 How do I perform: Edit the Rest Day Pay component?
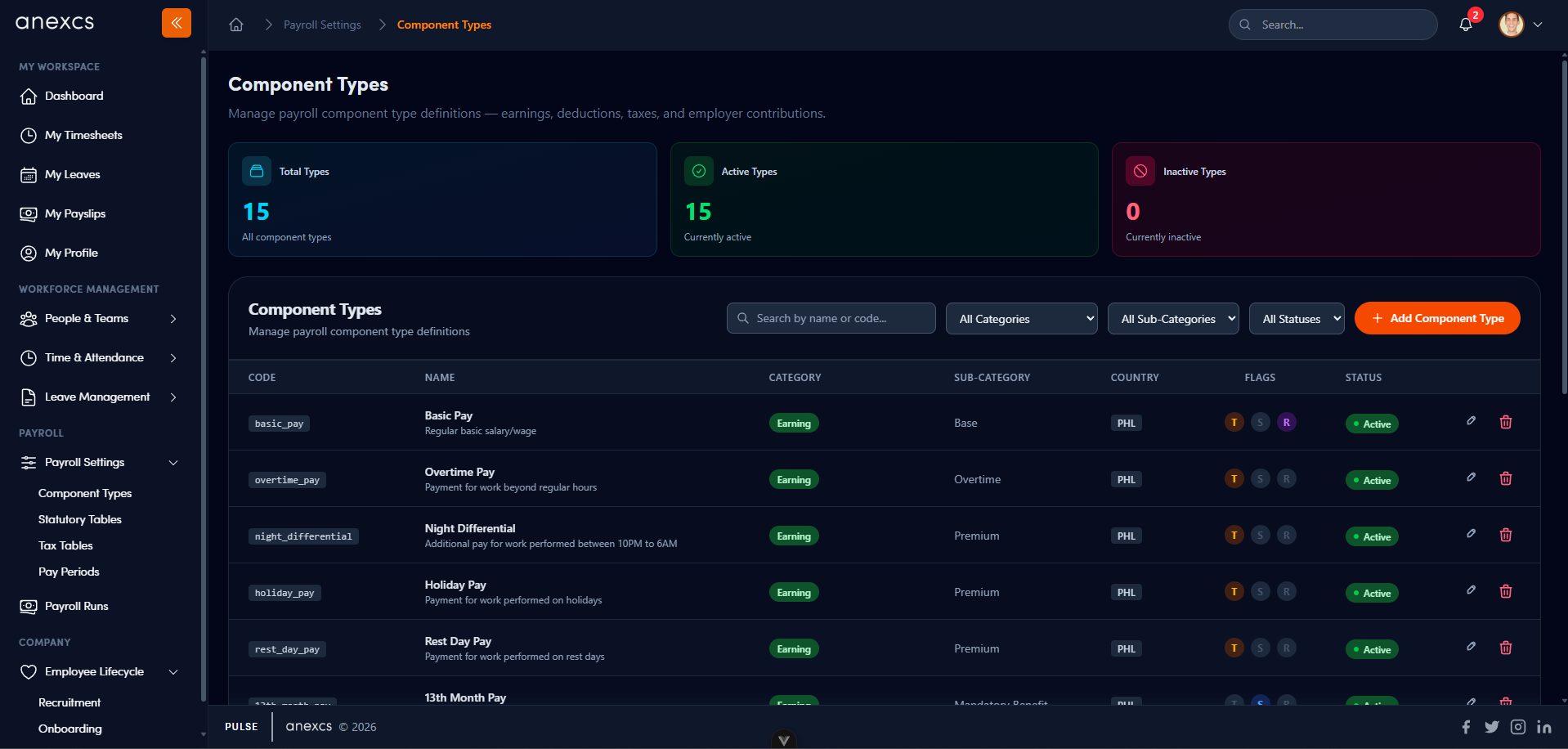point(1471,646)
